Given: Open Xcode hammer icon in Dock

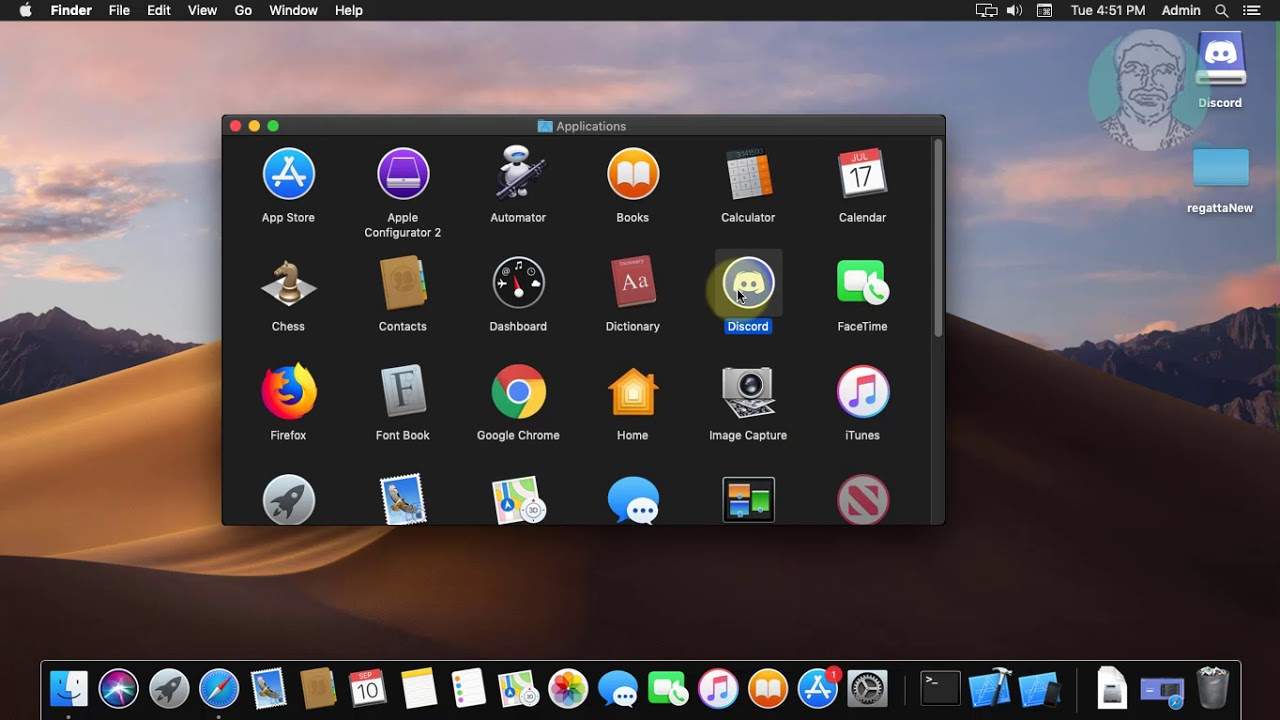Looking at the screenshot, I should tap(990, 688).
